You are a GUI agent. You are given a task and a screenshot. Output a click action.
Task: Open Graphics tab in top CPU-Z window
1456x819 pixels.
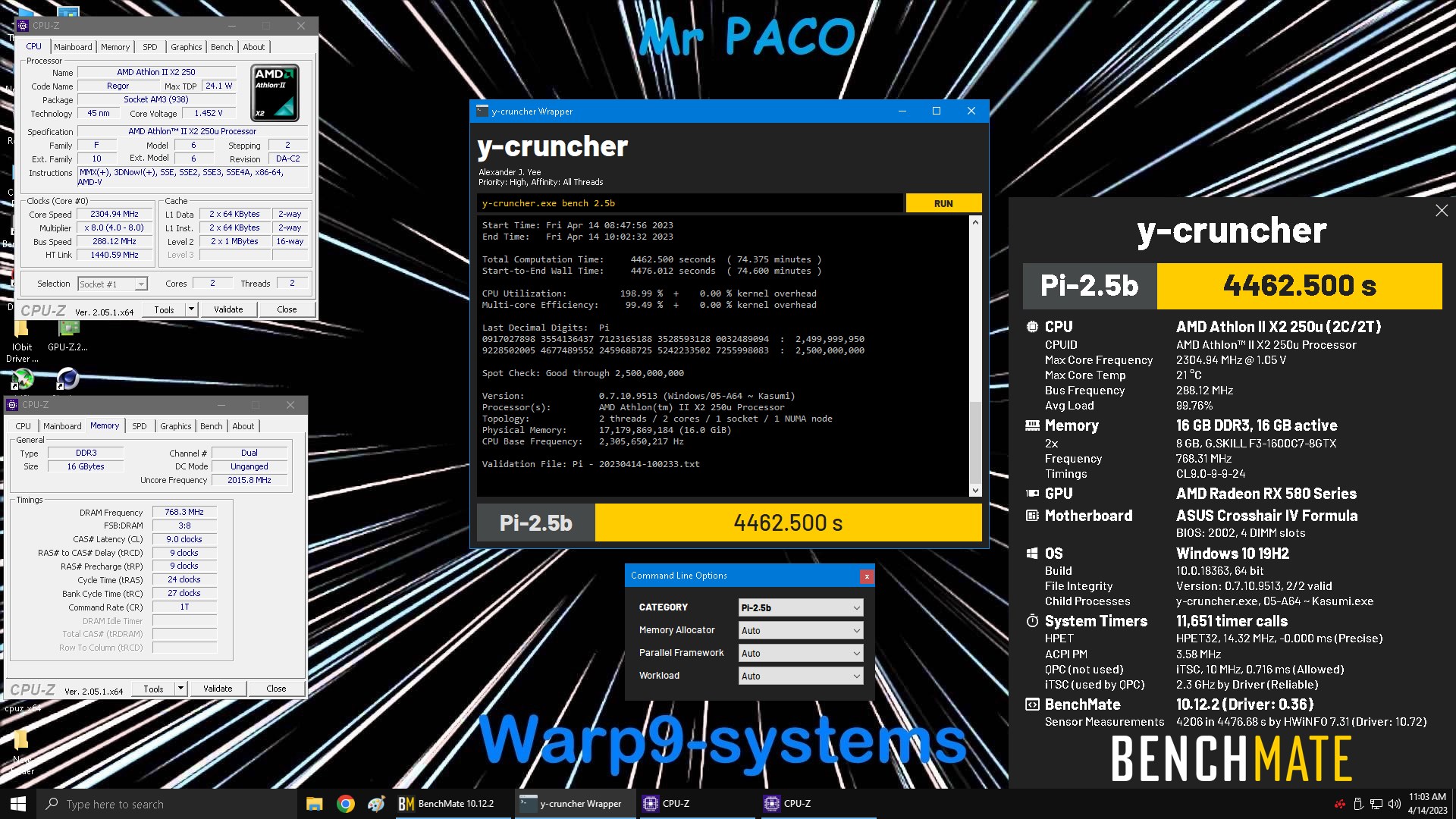click(186, 47)
